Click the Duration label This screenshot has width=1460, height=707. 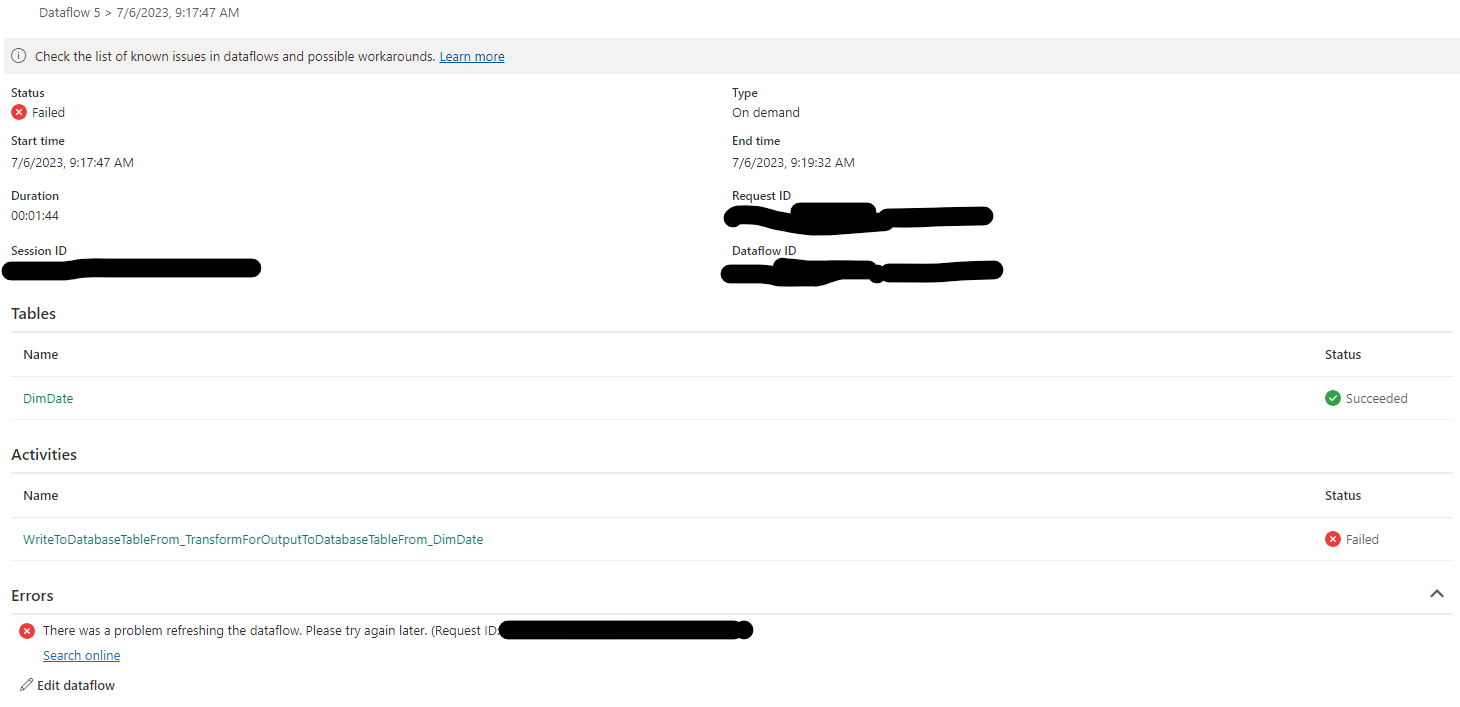(x=35, y=196)
